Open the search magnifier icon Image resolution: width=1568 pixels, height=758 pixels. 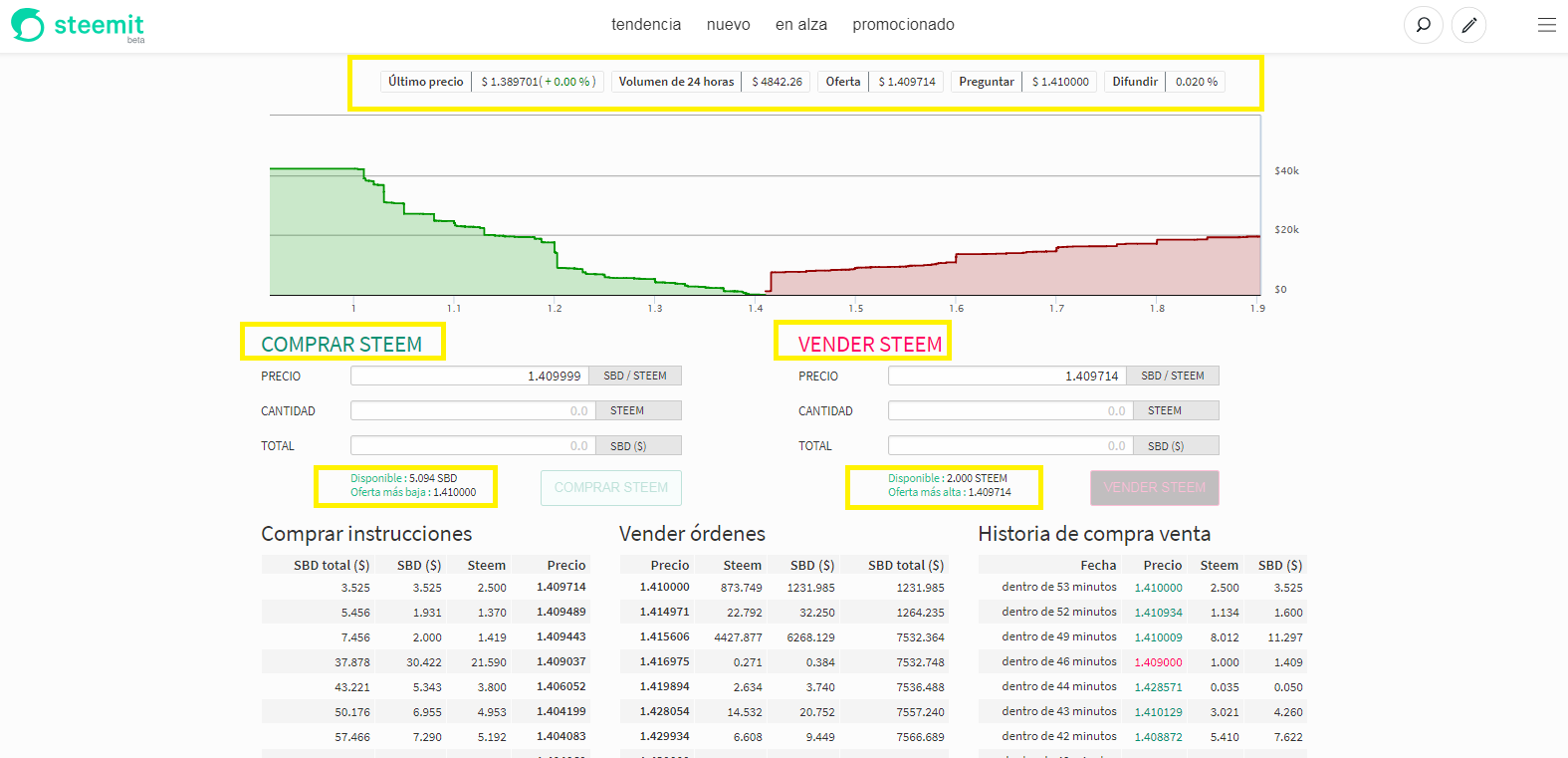[1424, 25]
